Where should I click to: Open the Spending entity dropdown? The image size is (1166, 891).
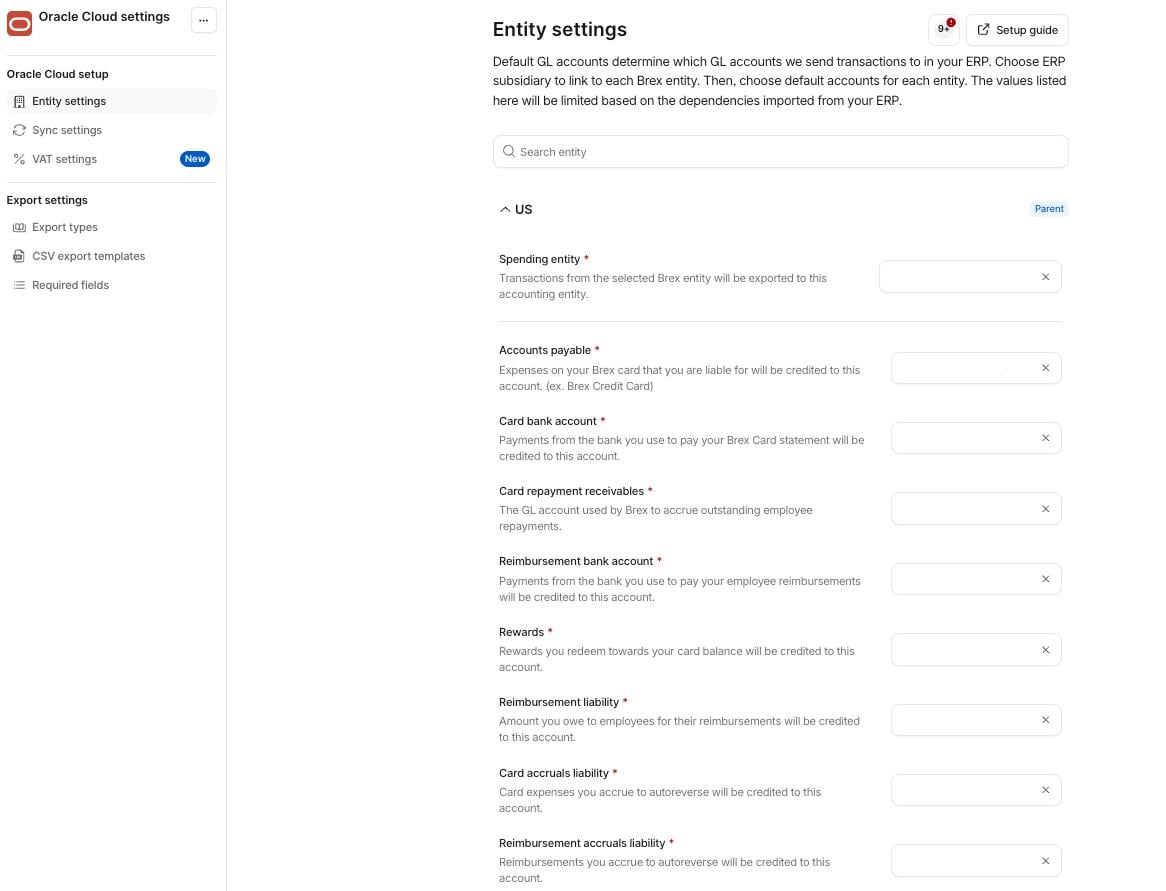click(x=970, y=277)
